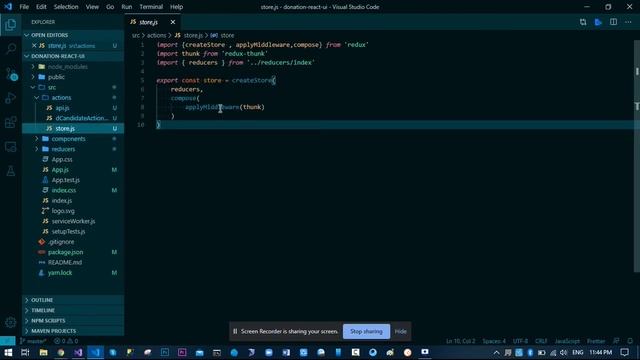The width and height of the screenshot is (640, 360).
Task: Open the File menu
Action: click(x=24, y=7)
